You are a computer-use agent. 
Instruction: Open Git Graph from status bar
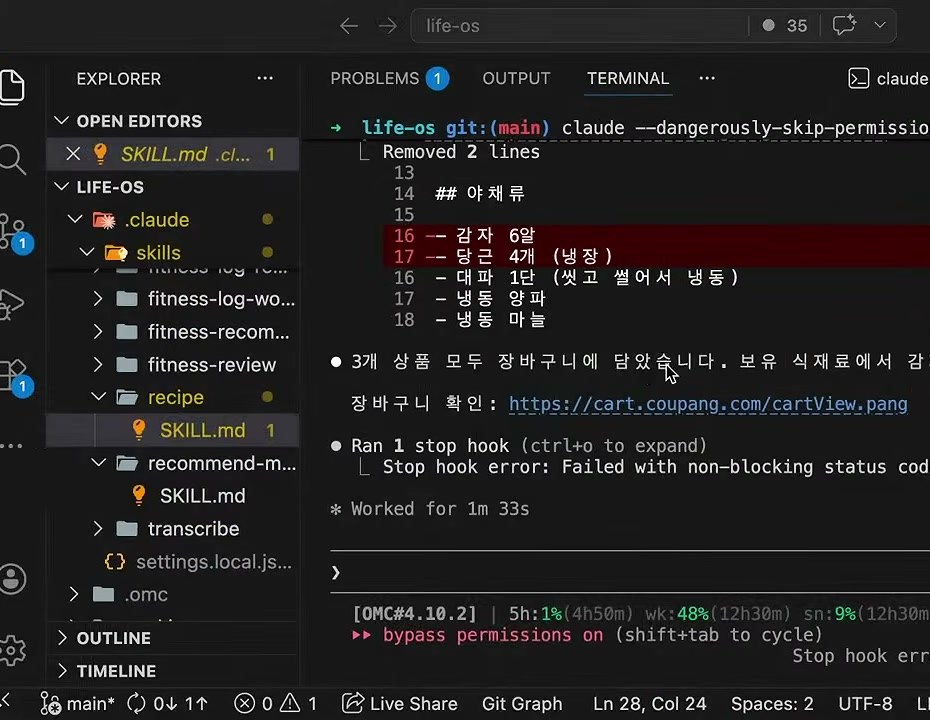click(522, 704)
